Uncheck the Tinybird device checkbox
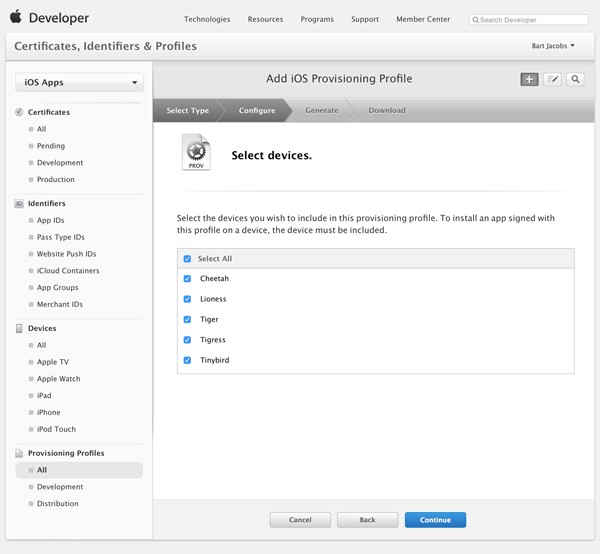The height and width of the screenshot is (554, 600). (187, 360)
